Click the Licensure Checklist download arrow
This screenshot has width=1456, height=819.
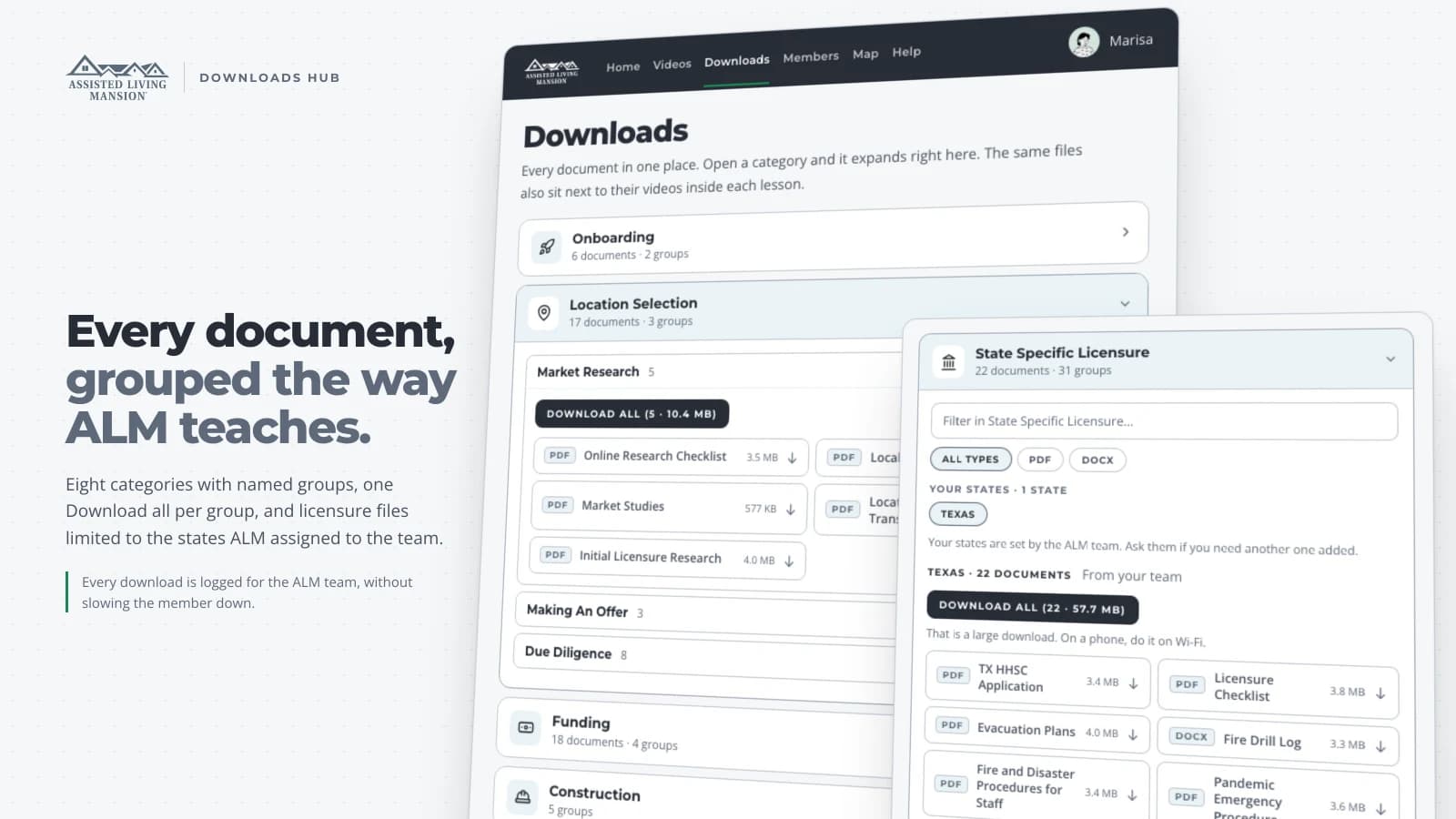pos(1380,693)
